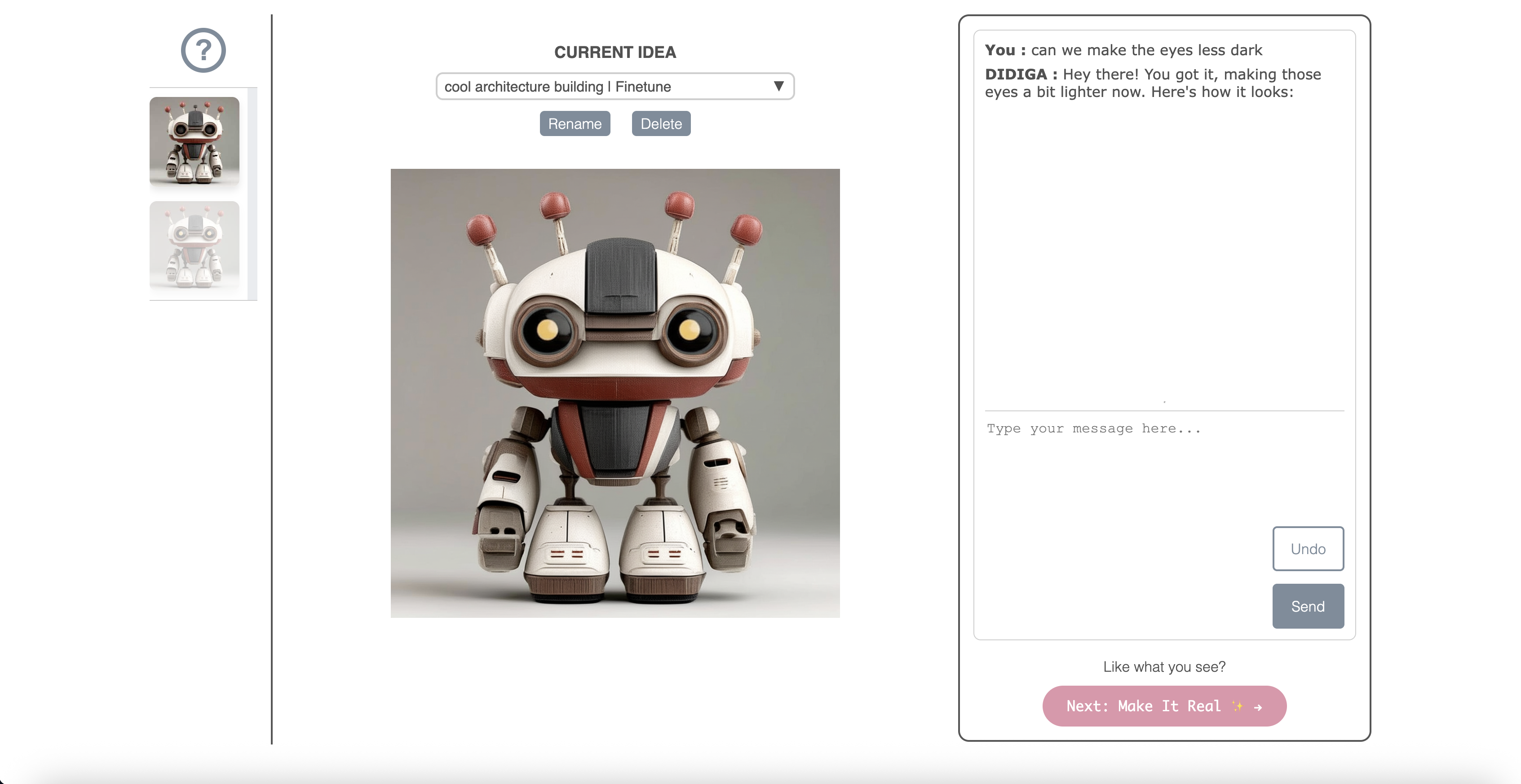Select the first robot thumbnail
This screenshot has height=784, width=1521.
click(194, 142)
